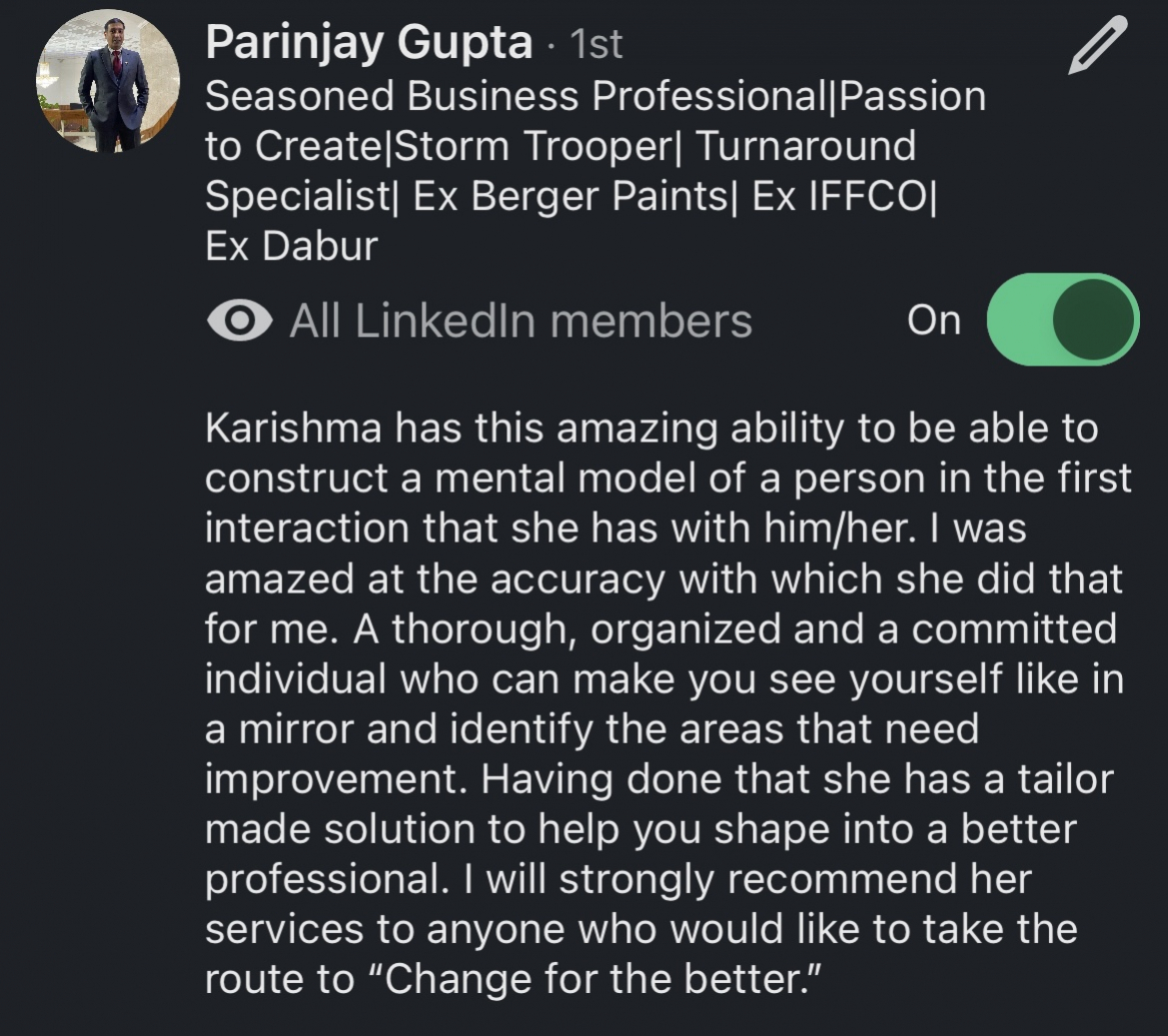This screenshot has width=1168, height=1036.
Task: Click Ex IFFCO in the headline
Action: (840, 197)
